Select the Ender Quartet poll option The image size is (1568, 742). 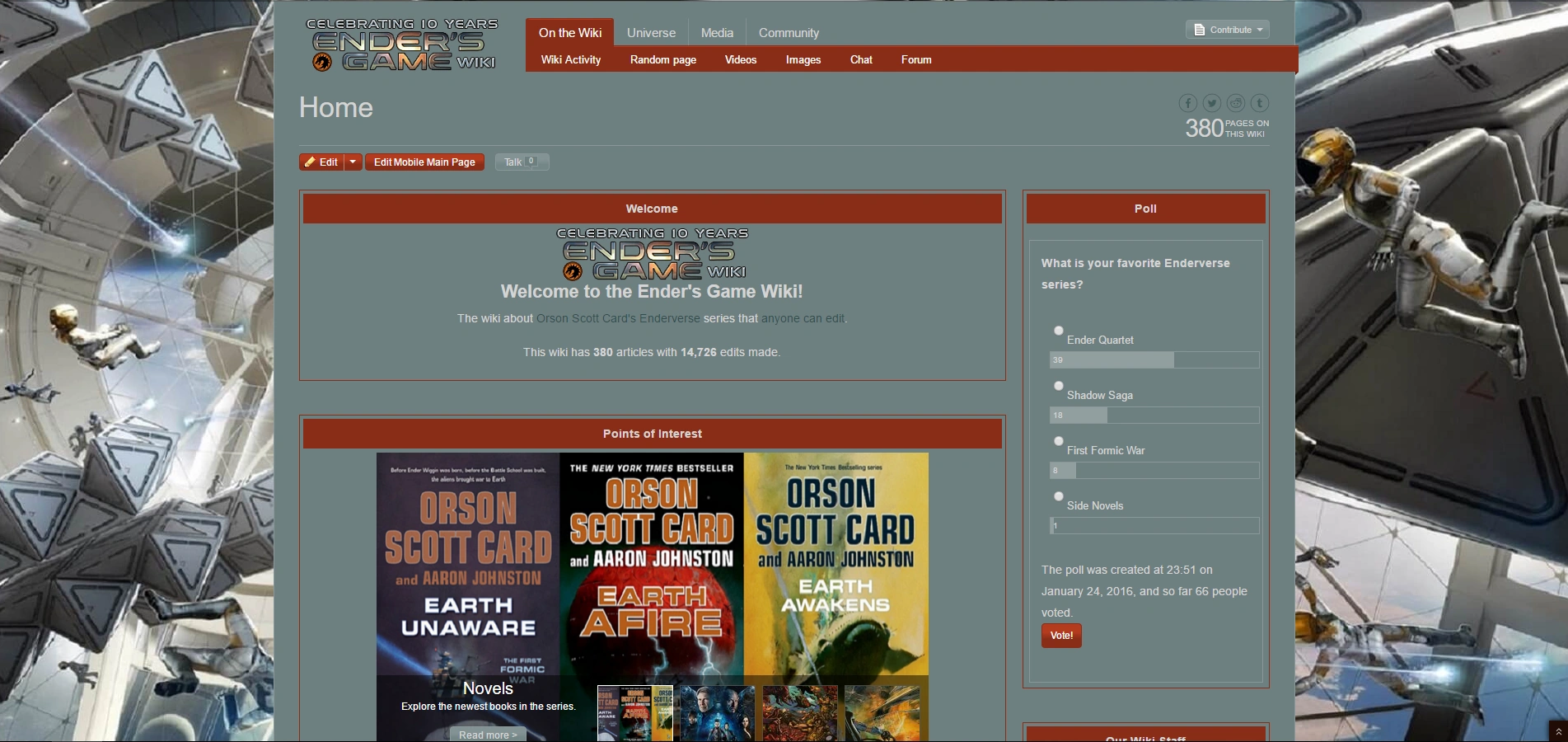point(1059,331)
